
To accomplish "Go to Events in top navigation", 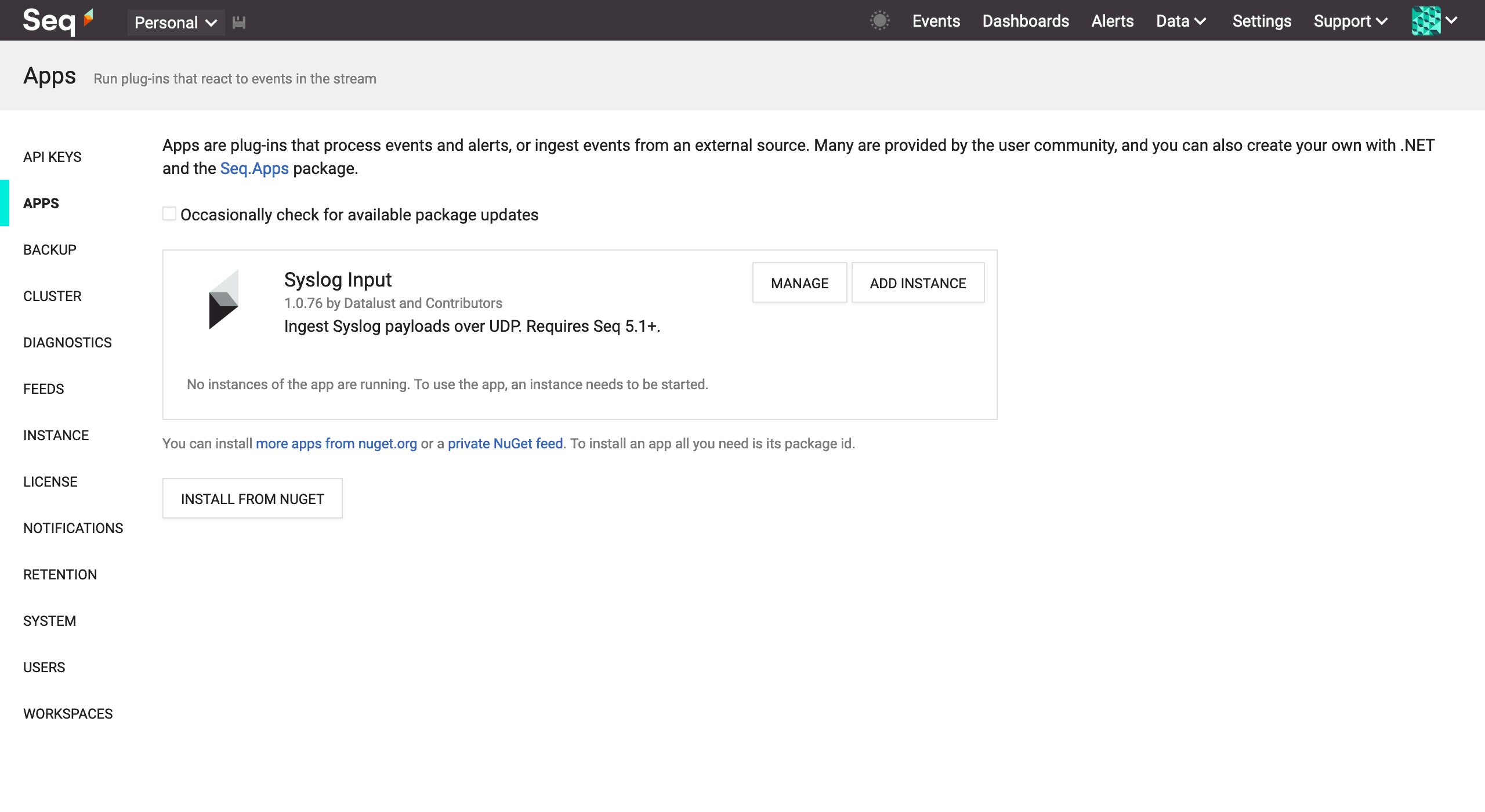I will [936, 21].
